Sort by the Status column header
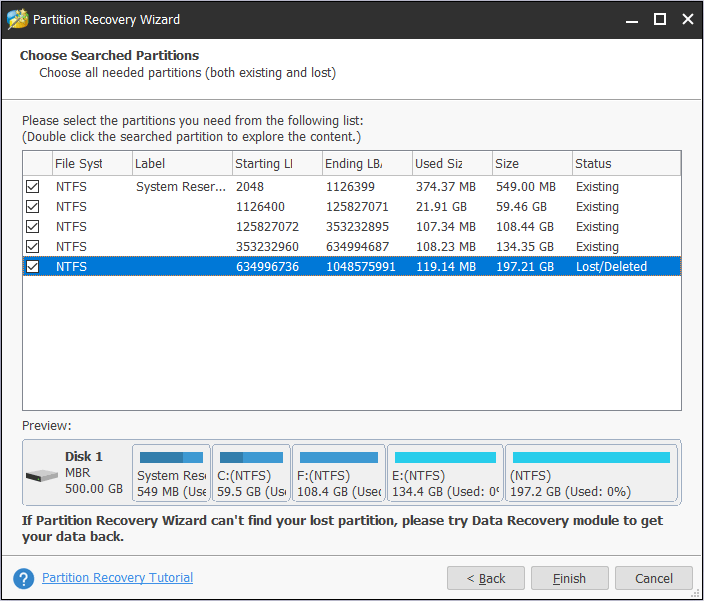704x601 pixels. (x=626, y=163)
